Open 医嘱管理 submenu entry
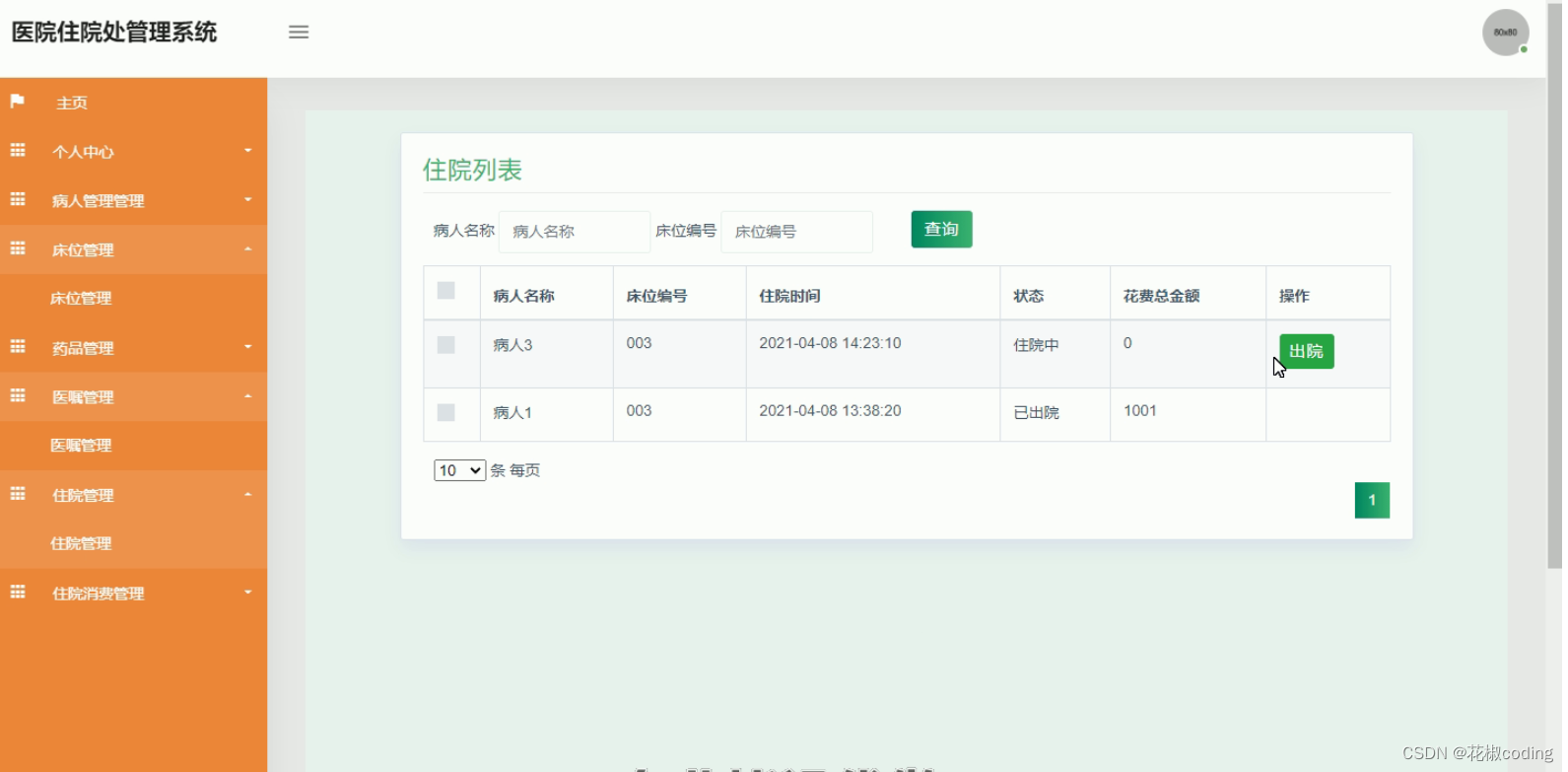 coord(133,446)
